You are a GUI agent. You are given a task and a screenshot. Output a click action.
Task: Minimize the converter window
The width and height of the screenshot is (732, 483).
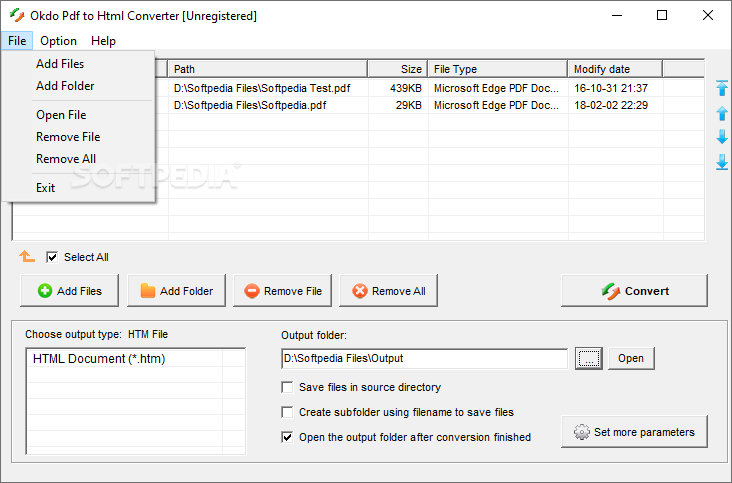617,15
